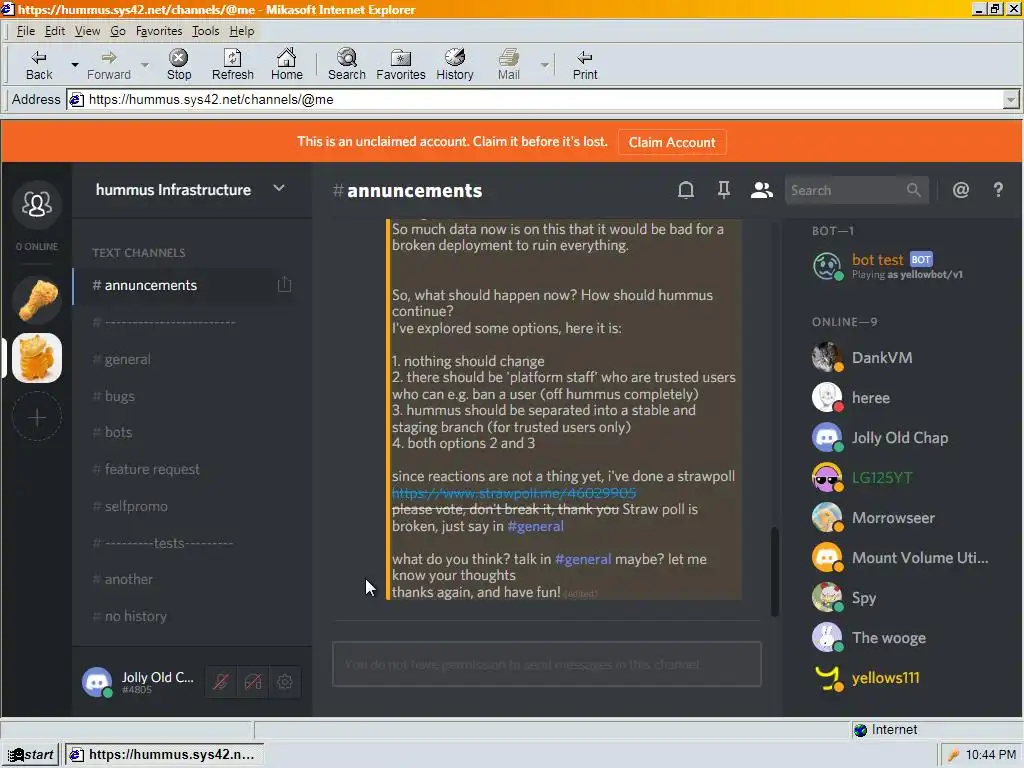Select the orange cat server icon
Screen dimensions: 1024x768
pos(37,358)
